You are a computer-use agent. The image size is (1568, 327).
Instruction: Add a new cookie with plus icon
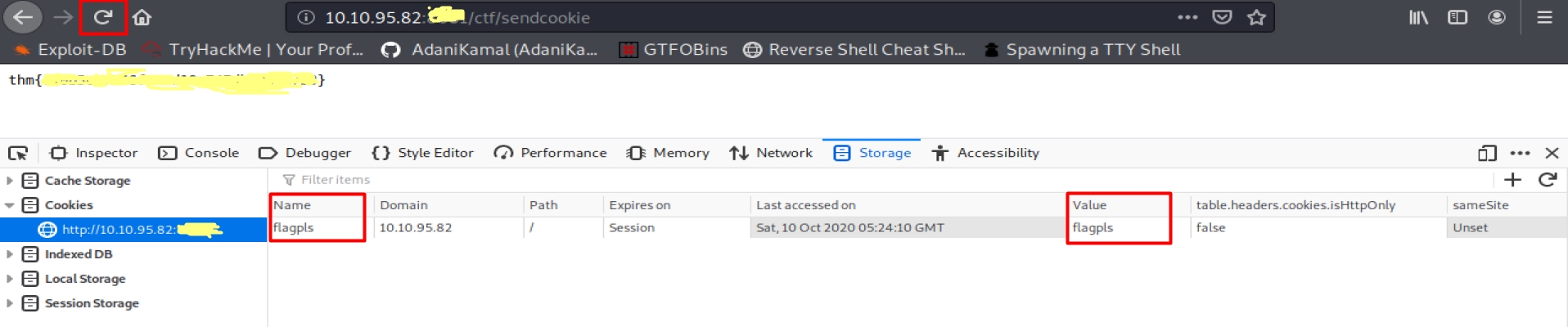tap(1512, 180)
